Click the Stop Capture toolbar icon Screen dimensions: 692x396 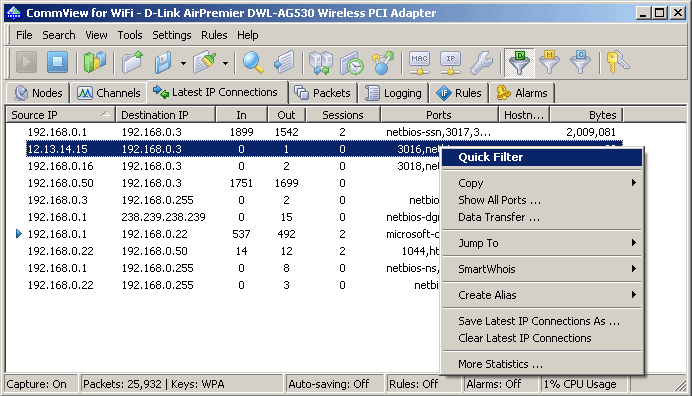pyautogui.click(x=57, y=62)
